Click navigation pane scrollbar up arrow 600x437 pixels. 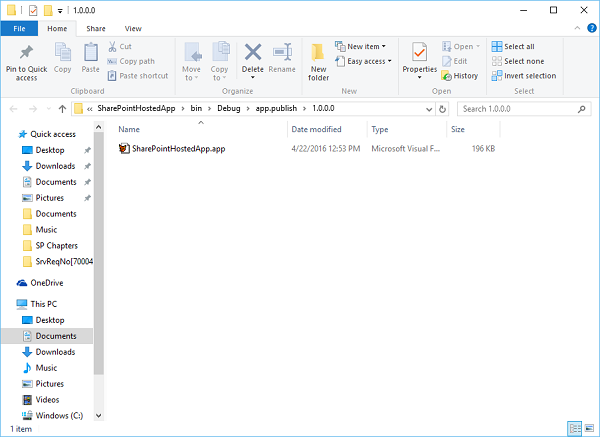(99, 127)
